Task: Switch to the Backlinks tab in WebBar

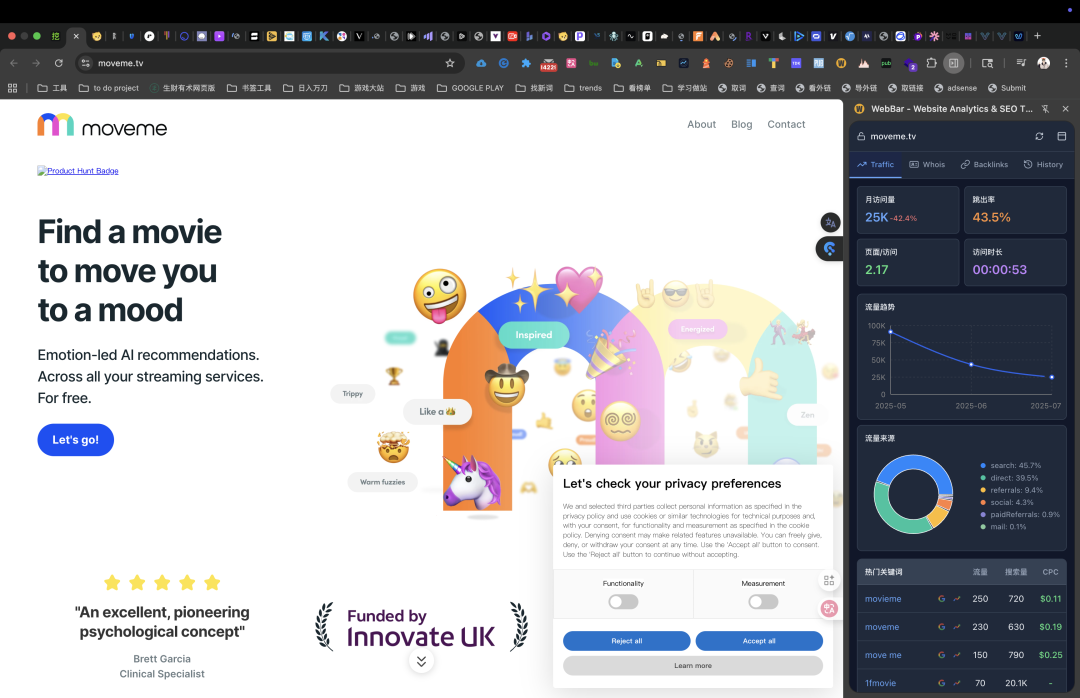Action: point(984,165)
